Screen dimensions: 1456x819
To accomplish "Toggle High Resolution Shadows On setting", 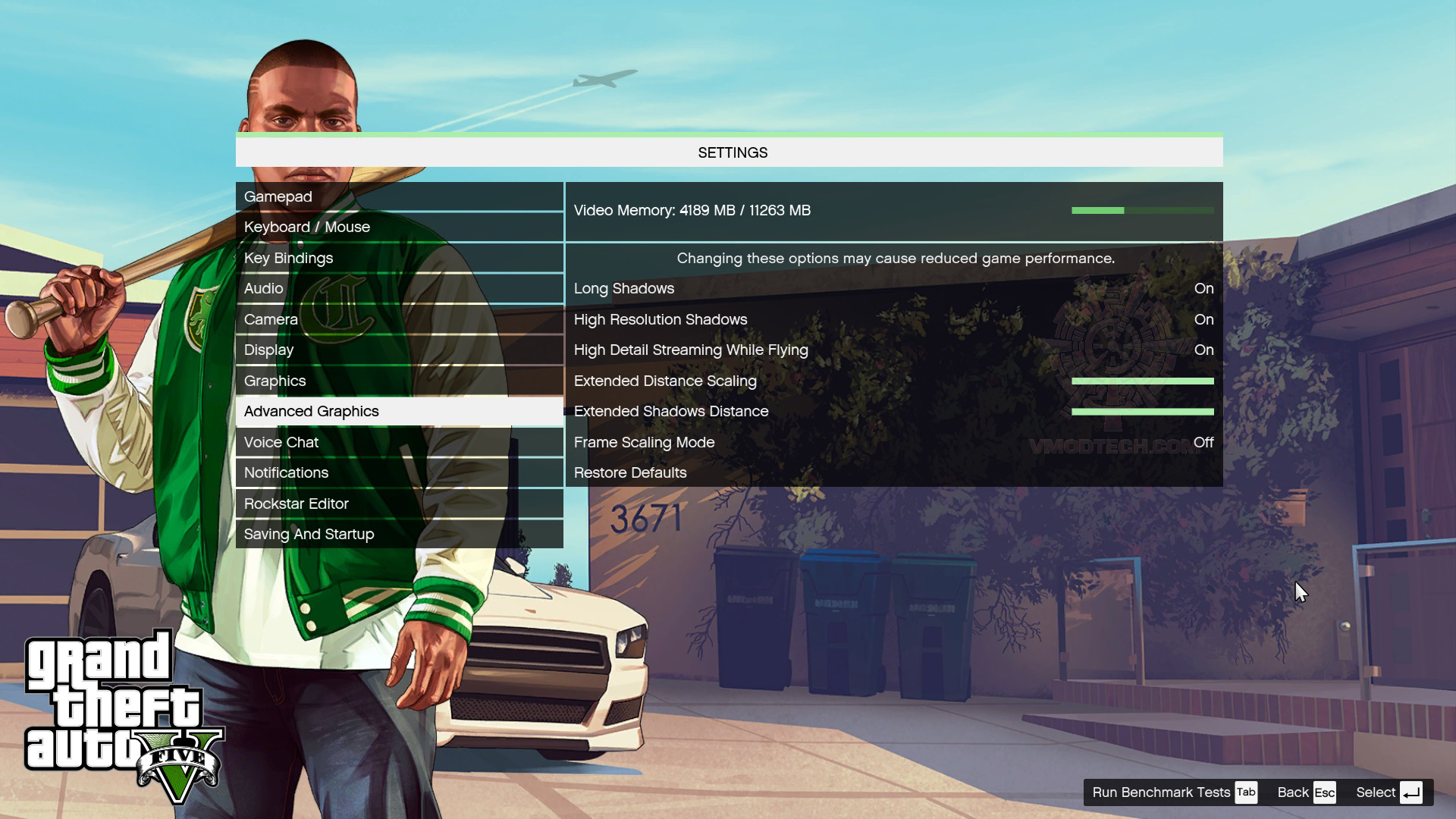I will click(x=1204, y=319).
